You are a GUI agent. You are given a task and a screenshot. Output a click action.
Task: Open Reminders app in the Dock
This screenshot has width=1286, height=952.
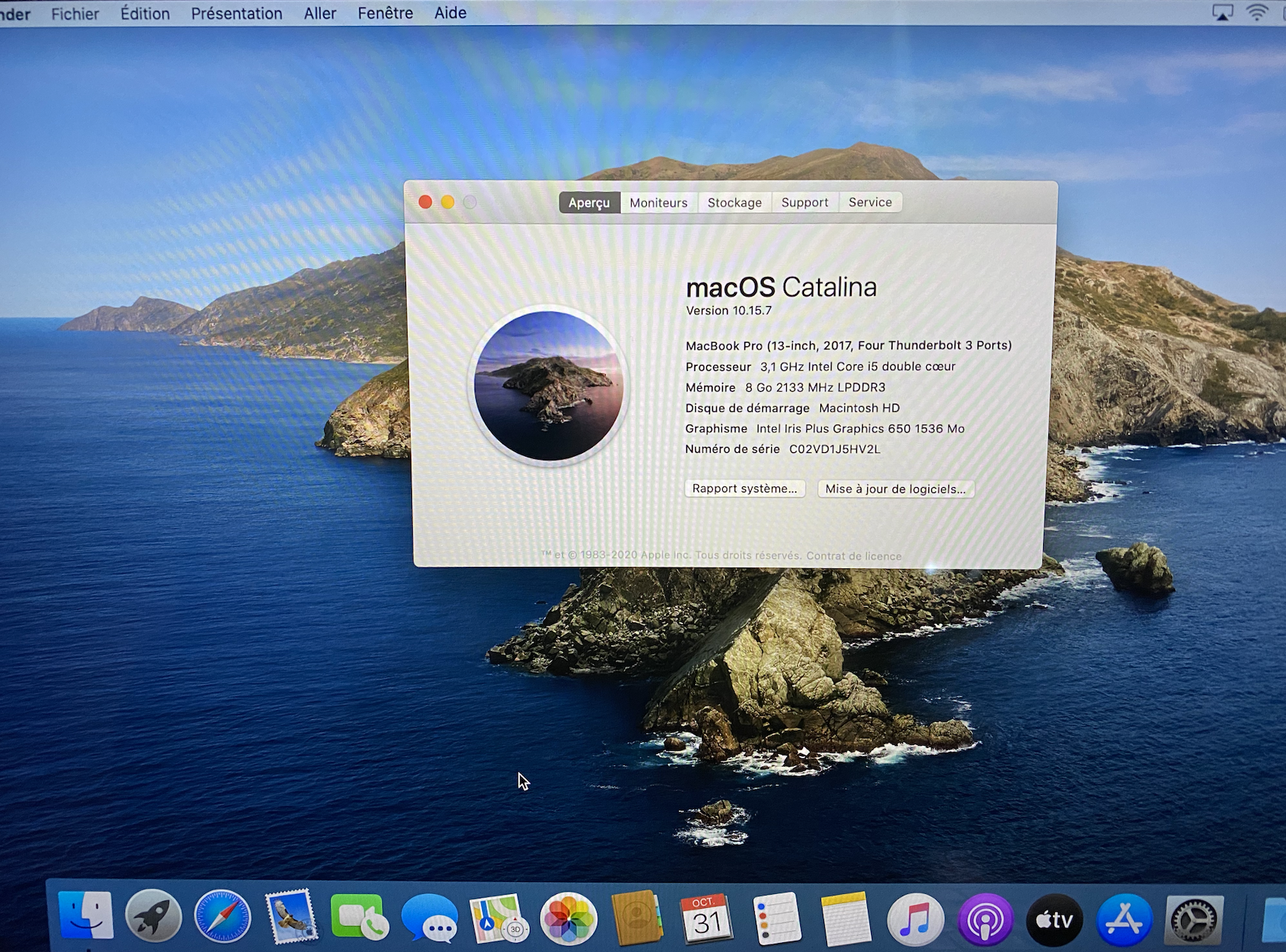click(x=776, y=918)
